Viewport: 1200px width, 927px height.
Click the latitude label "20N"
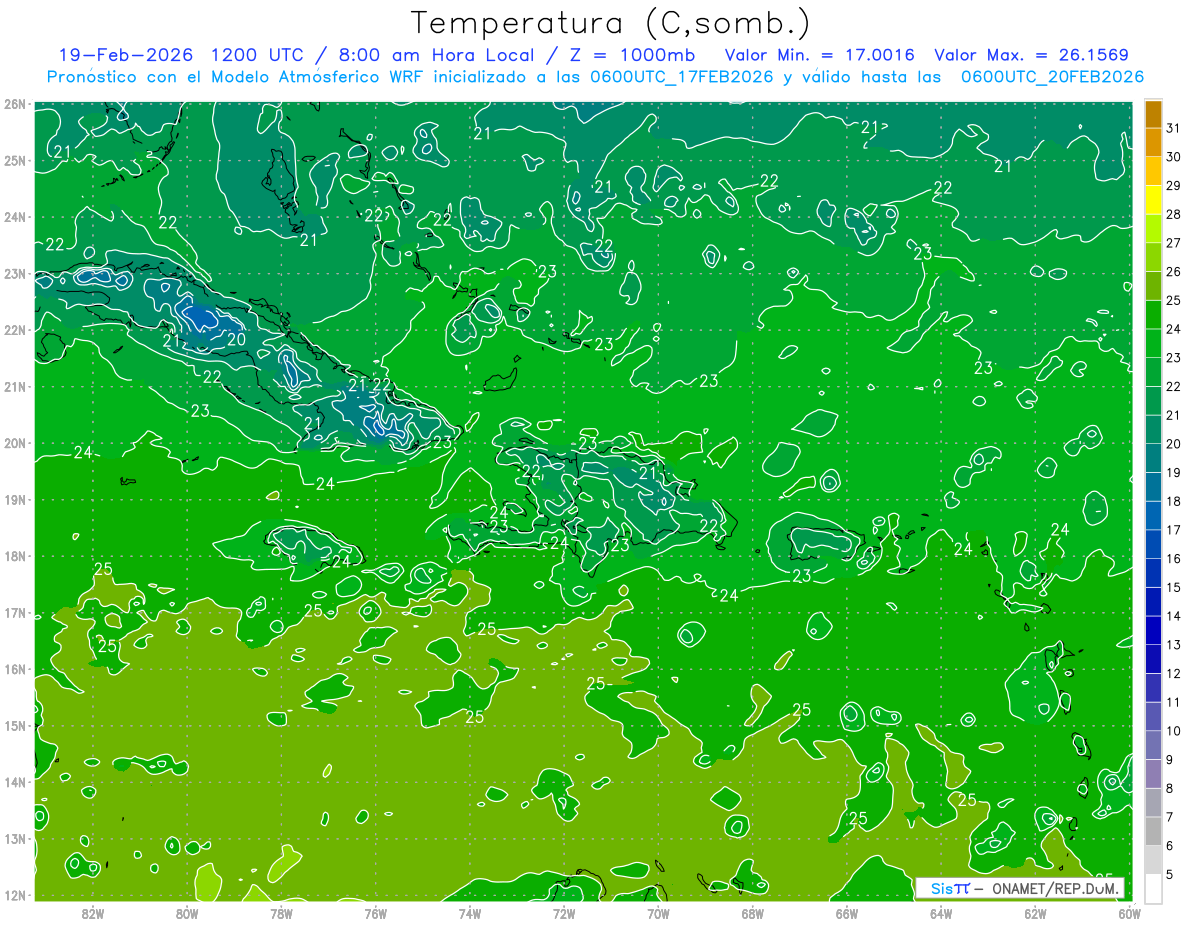[x=14, y=443]
